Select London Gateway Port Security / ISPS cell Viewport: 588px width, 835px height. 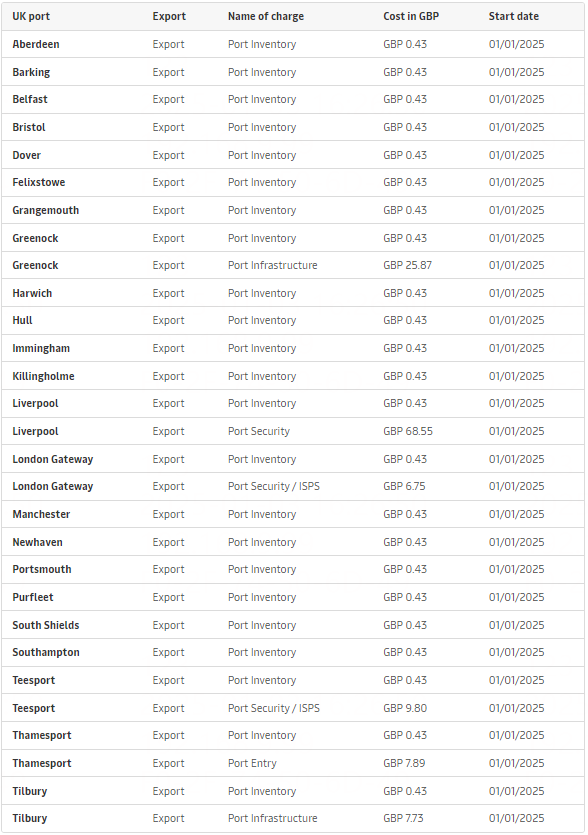(274, 486)
